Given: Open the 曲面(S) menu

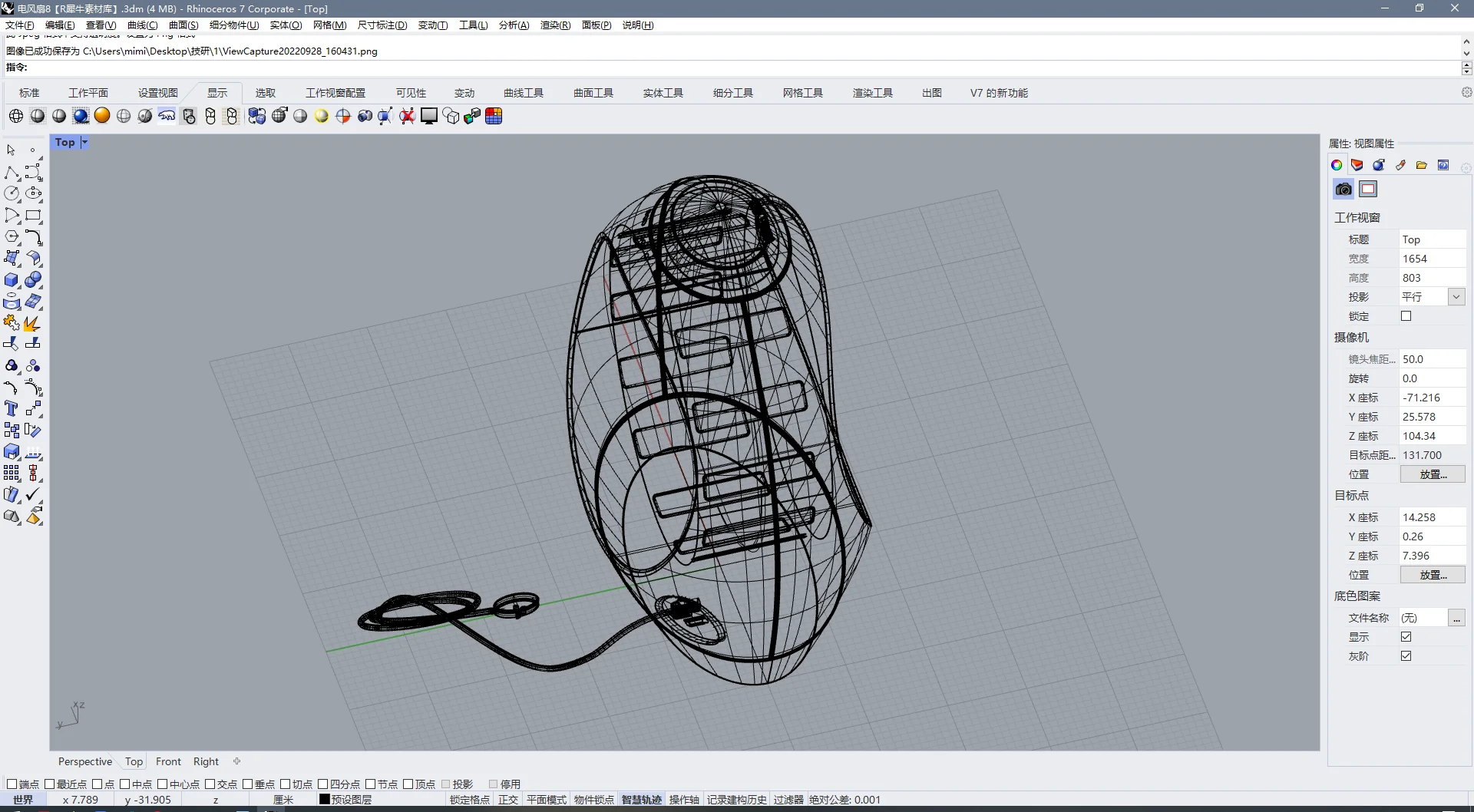Looking at the screenshot, I should click(x=183, y=25).
